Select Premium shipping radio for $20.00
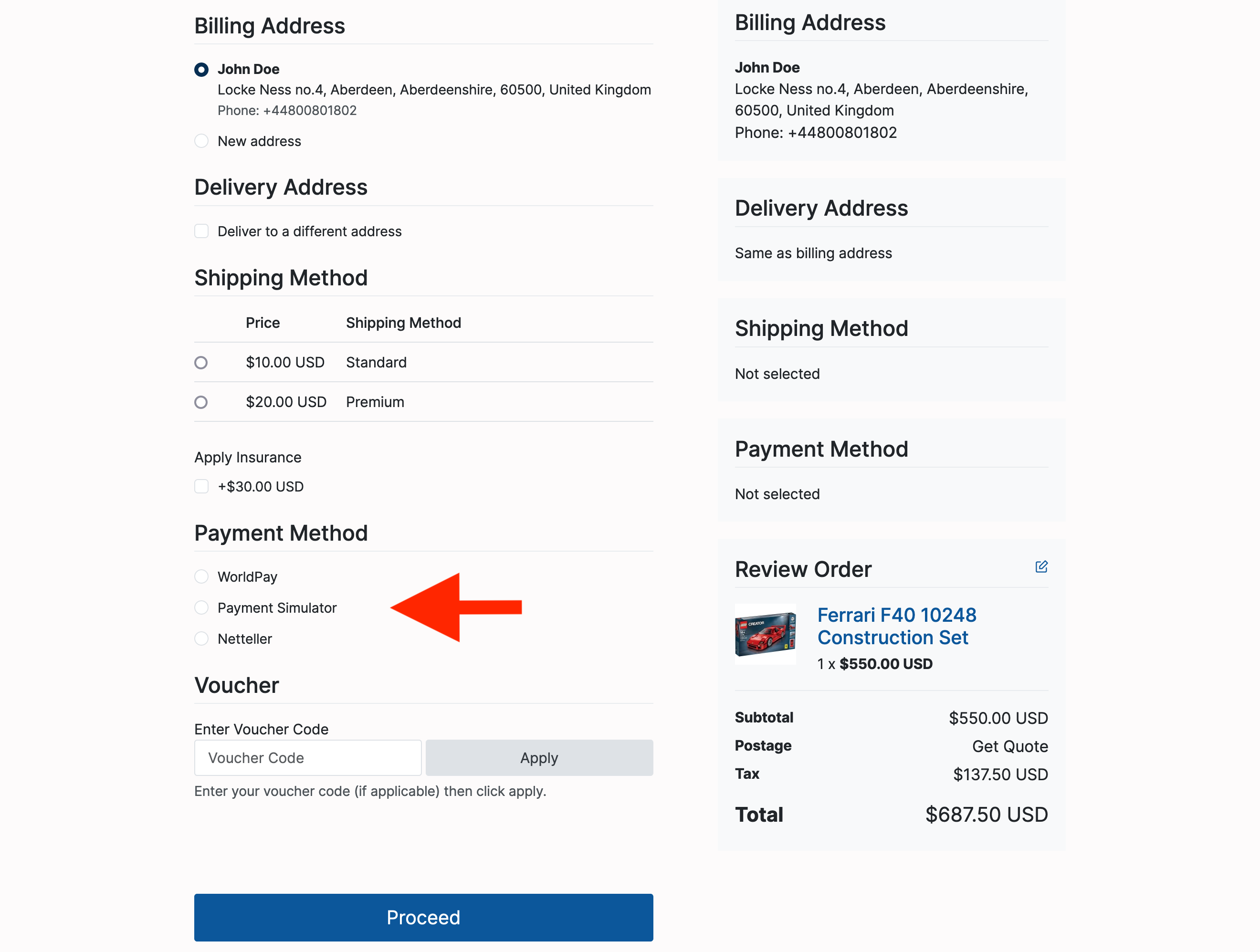This screenshot has width=1260, height=952. 201,403
